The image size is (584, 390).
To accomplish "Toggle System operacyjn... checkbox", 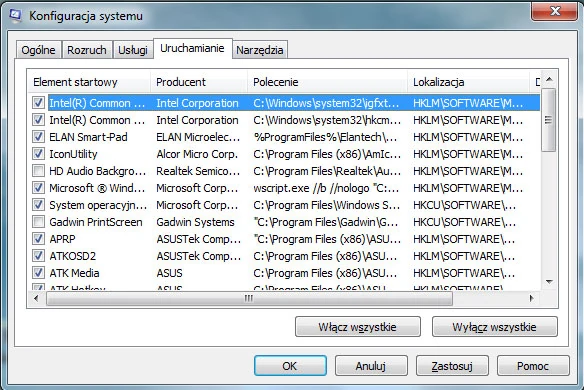I will [x=38, y=204].
